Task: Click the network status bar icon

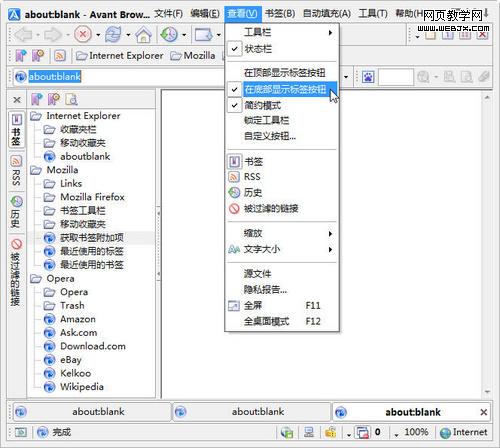Action: pyautogui.click(x=309, y=432)
